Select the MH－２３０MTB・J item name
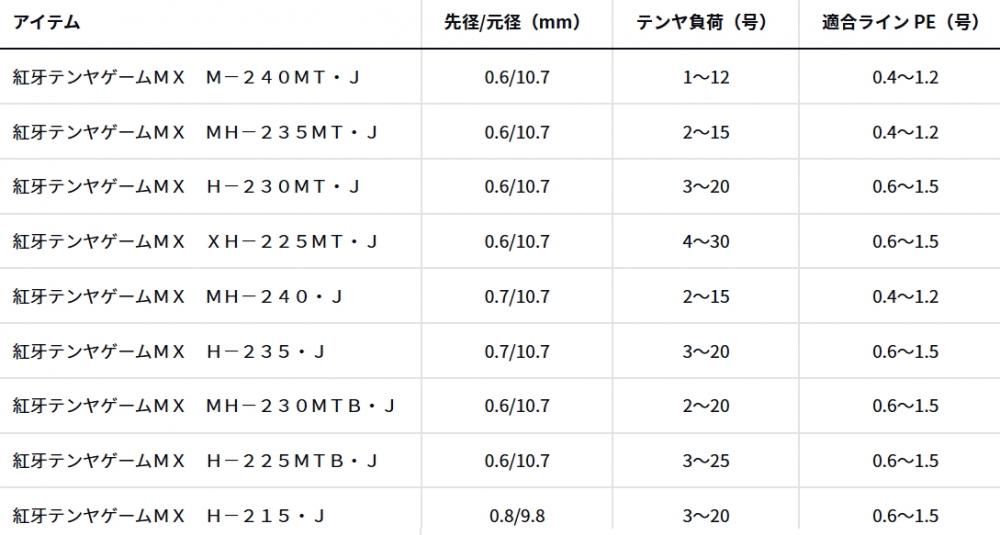Viewport: 1000px width, 535px height. [204, 406]
